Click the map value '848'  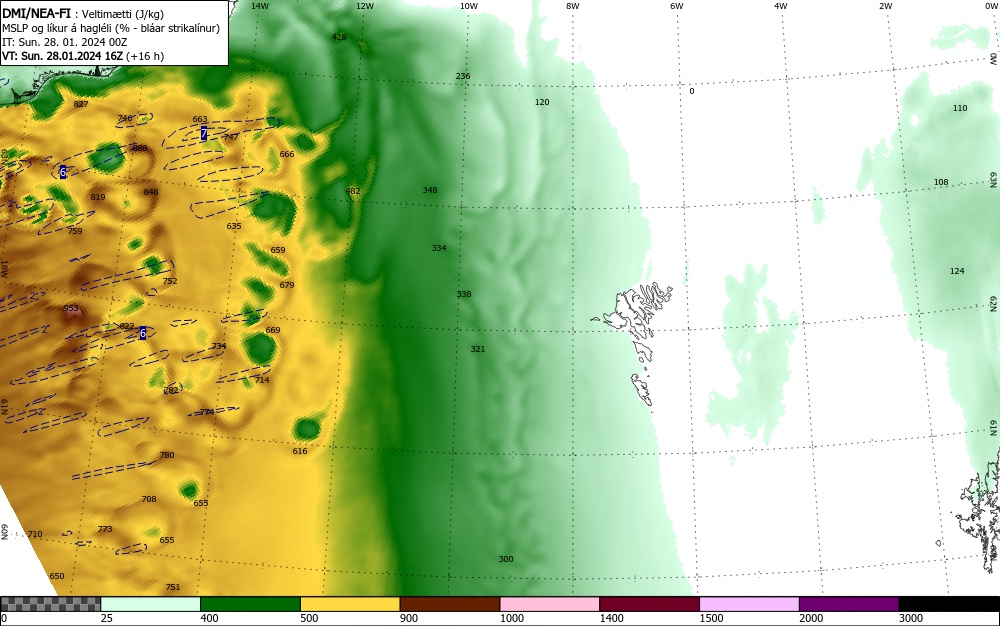click(x=151, y=193)
